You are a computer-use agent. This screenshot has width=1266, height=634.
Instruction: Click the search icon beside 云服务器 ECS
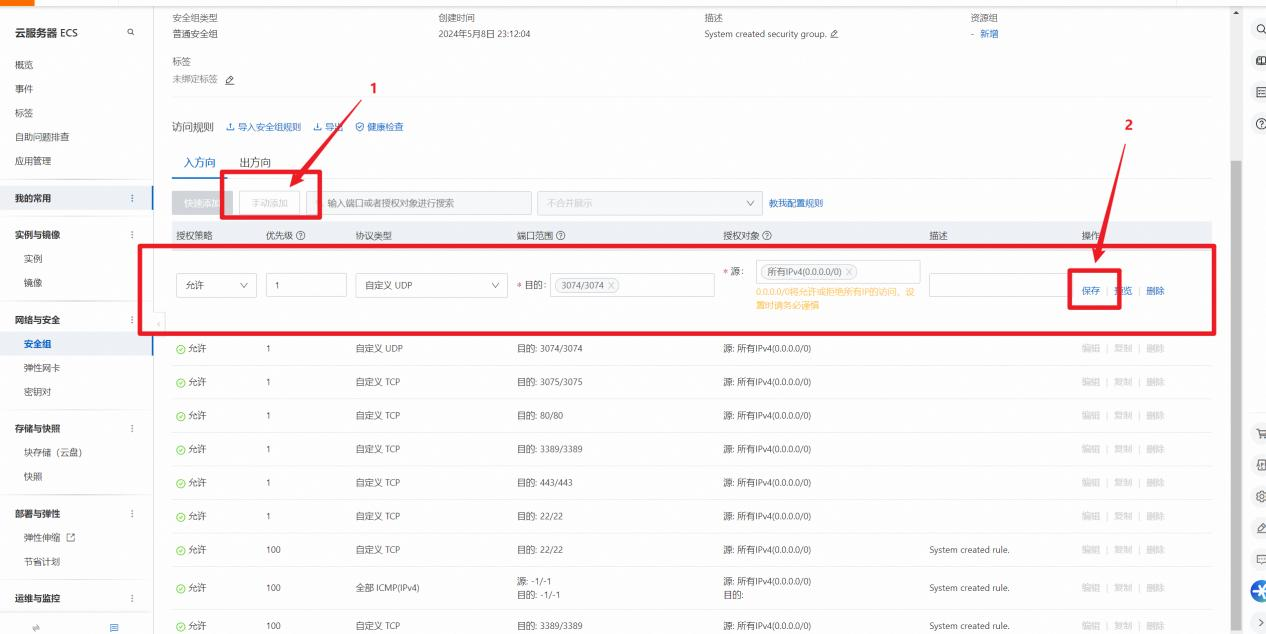click(x=130, y=33)
